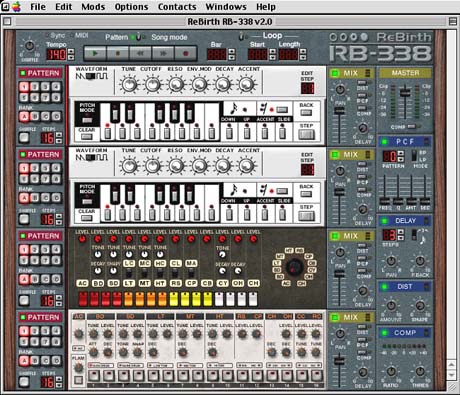Toggle the Master COMP switch
Viewport: 460px width, 395px height.
[x=411, y=126]
